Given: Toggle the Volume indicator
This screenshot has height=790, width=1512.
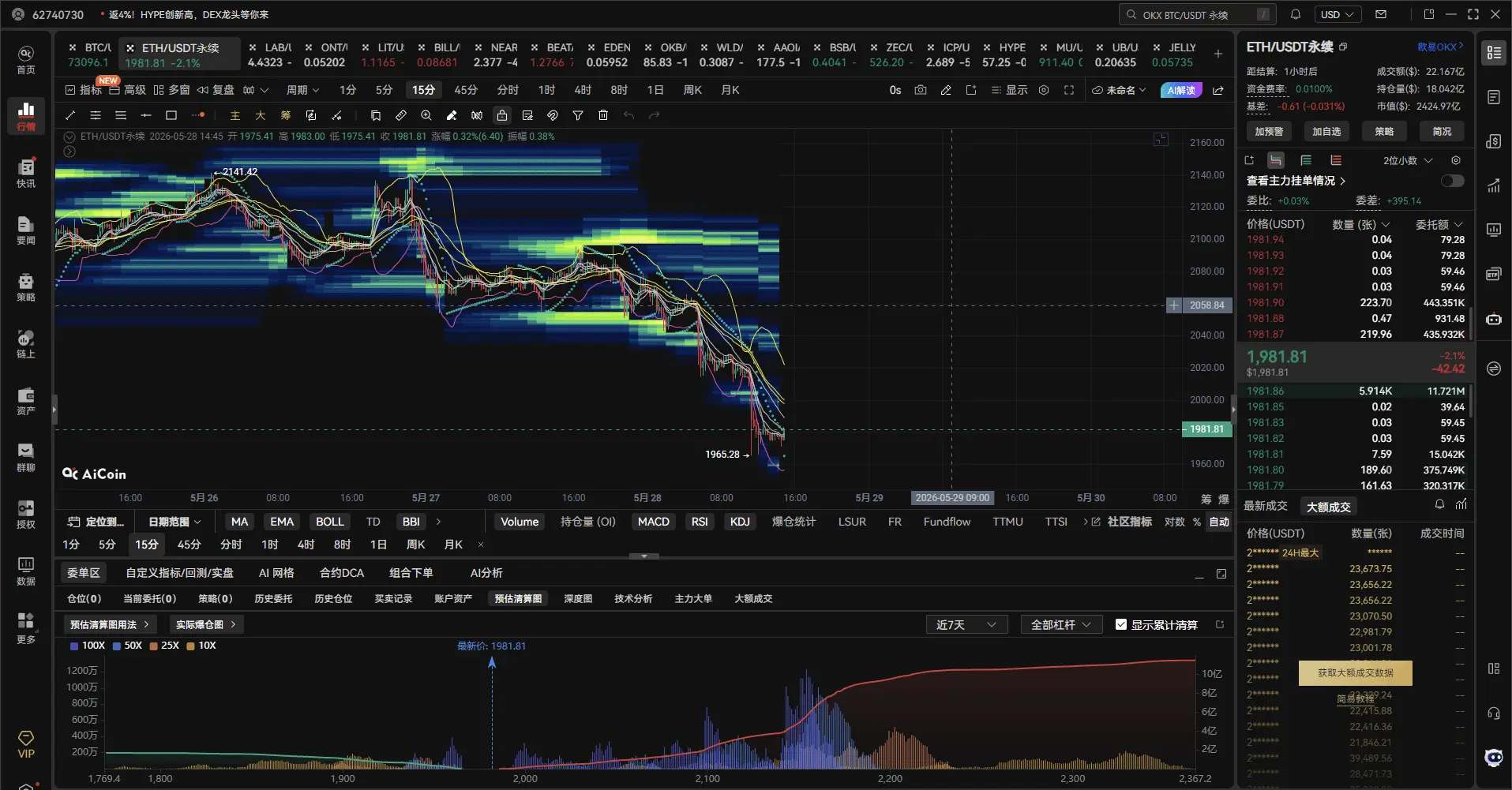Looking at the screenshot, I should click(x=520, y=522).
